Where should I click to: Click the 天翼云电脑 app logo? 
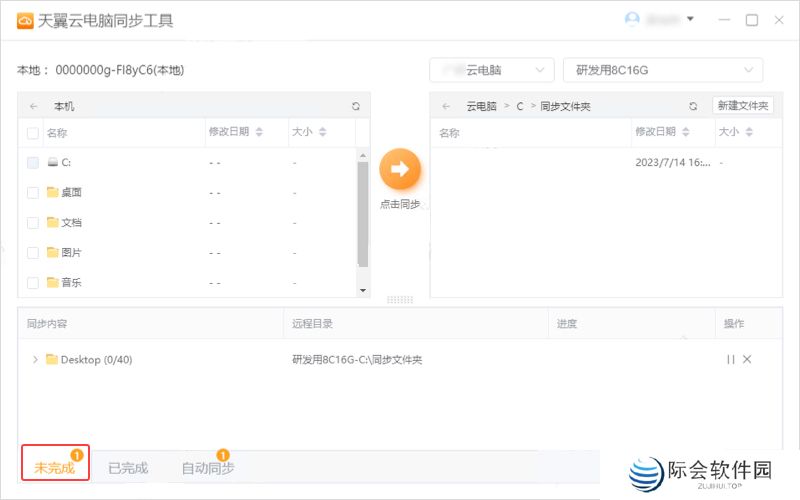tap(25, 21)
